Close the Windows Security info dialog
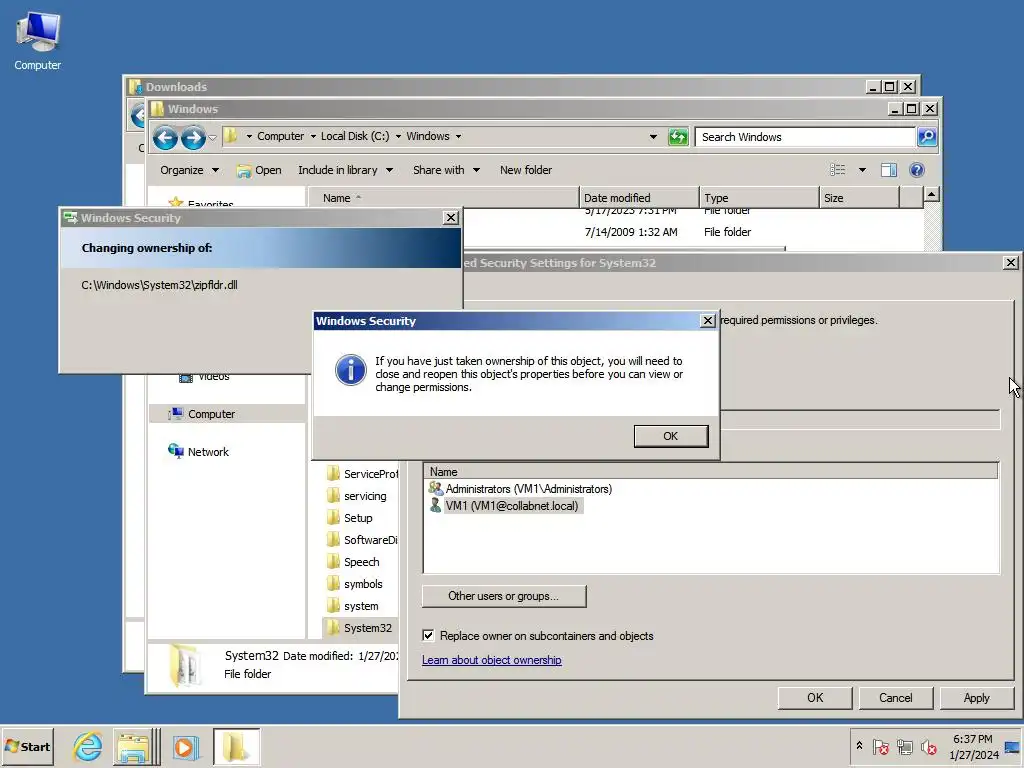The height and width of the screenshot is (768, 1024). [707, 321]
